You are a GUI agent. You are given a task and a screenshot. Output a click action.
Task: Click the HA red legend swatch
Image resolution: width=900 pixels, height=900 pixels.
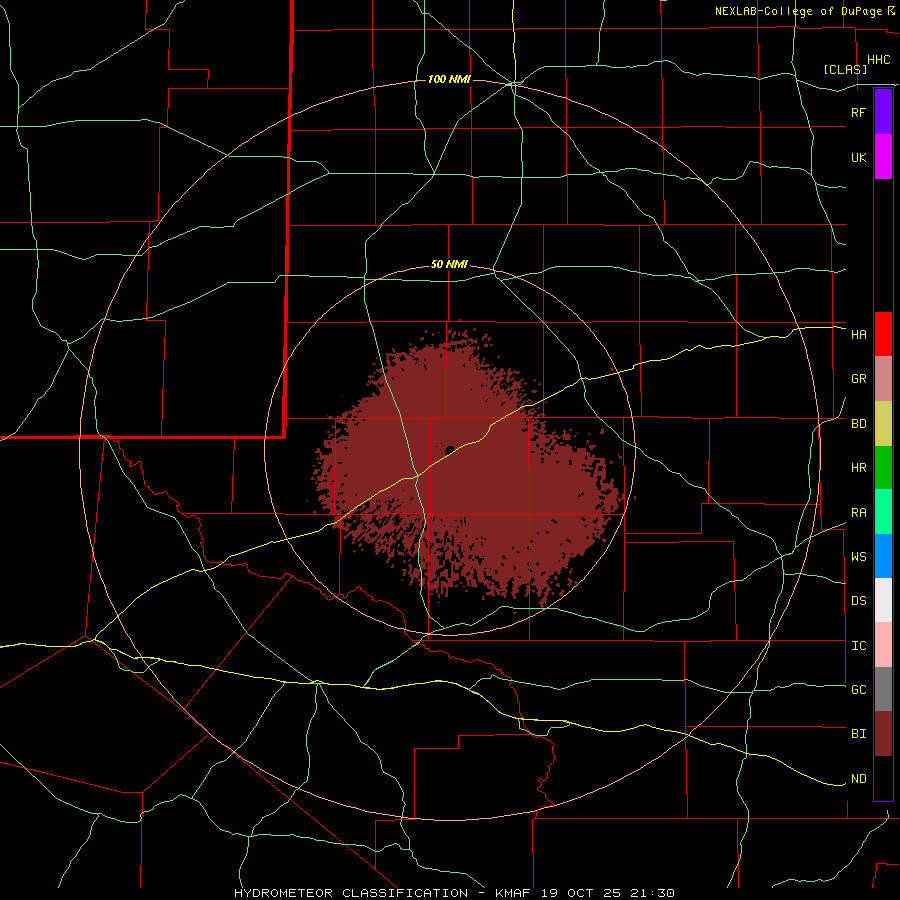pyautogui.click(x=883, y=334)
